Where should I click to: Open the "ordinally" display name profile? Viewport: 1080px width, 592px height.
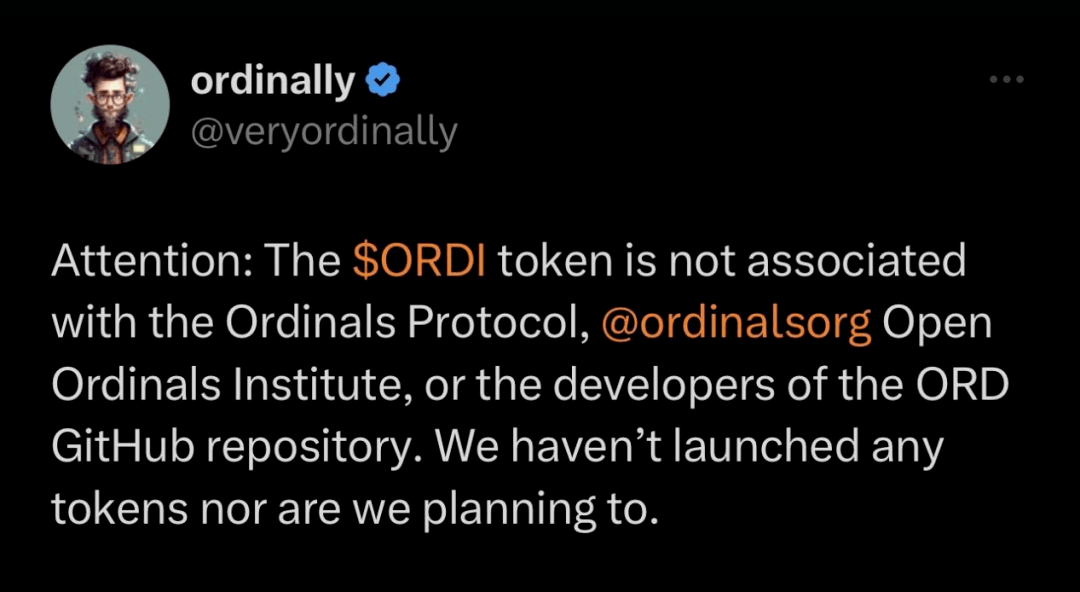[272, 82]
